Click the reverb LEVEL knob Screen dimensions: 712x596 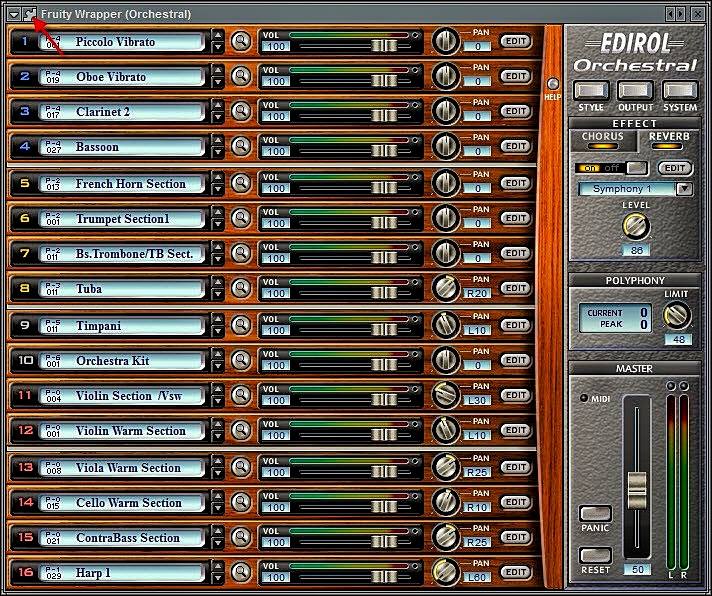(636, 226)
